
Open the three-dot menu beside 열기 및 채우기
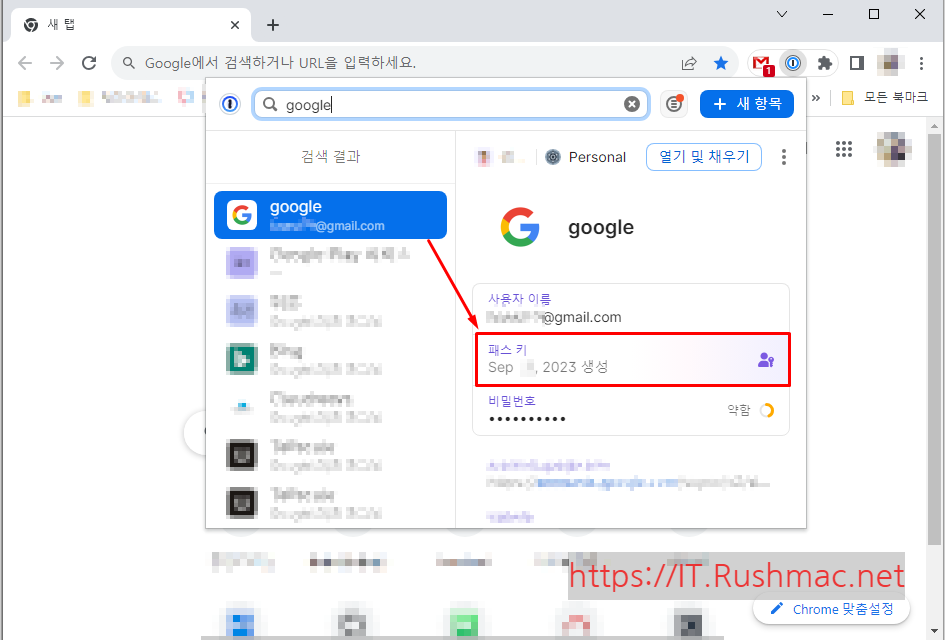[x=783, y=156]
